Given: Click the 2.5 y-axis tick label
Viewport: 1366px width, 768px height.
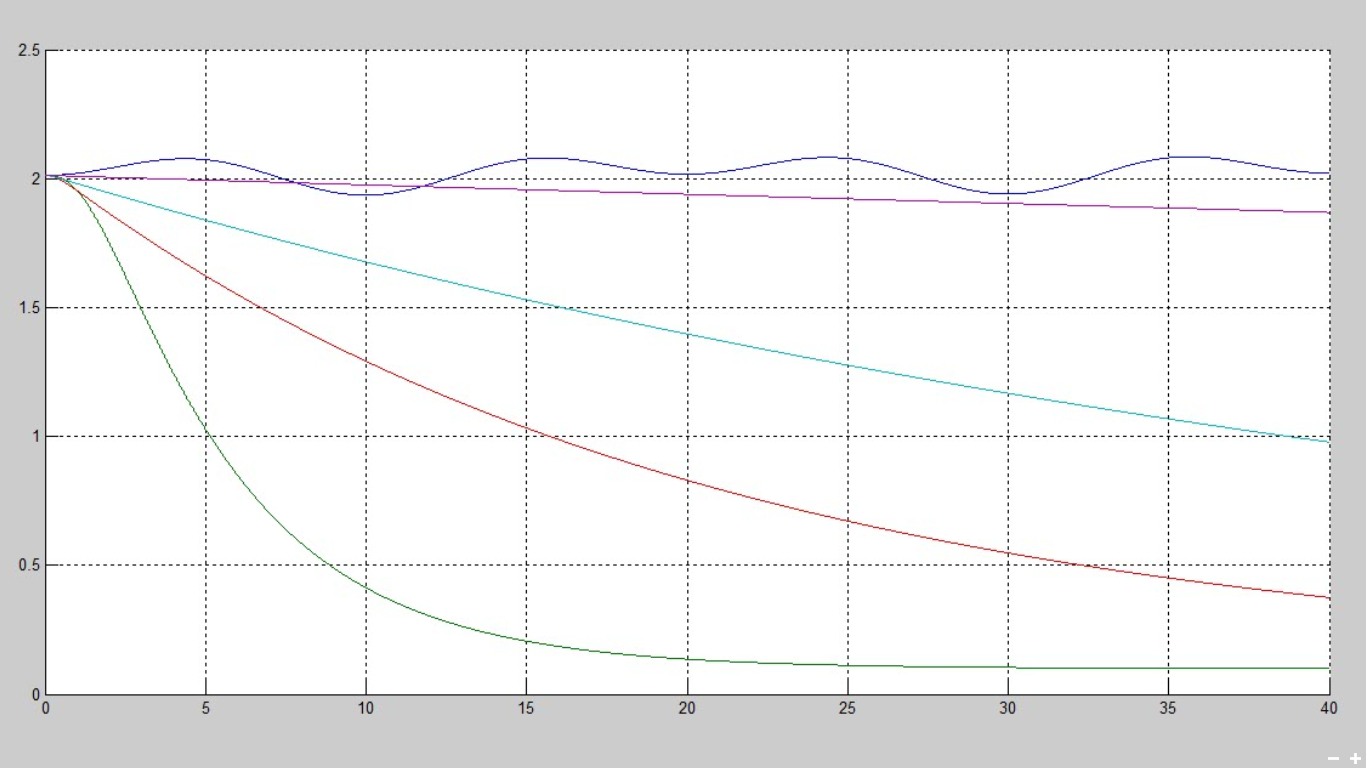Looking at the screenshot, I should (x=30, y=50).
